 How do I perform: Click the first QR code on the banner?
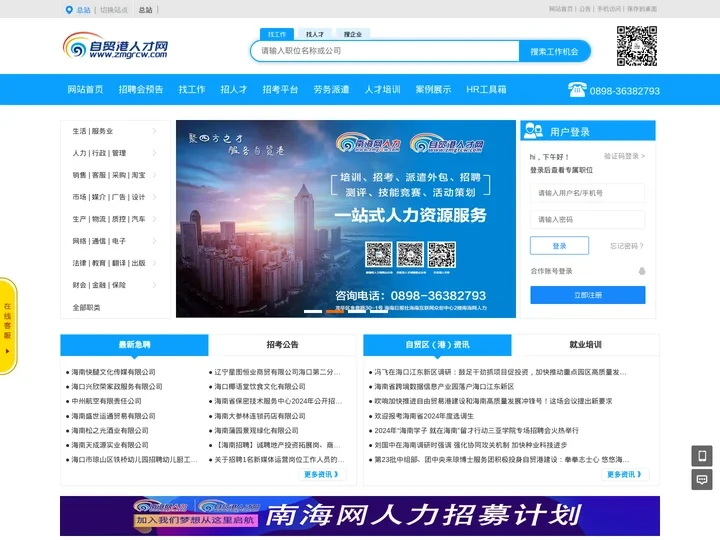pyautogui.click(x=379, y=254)
